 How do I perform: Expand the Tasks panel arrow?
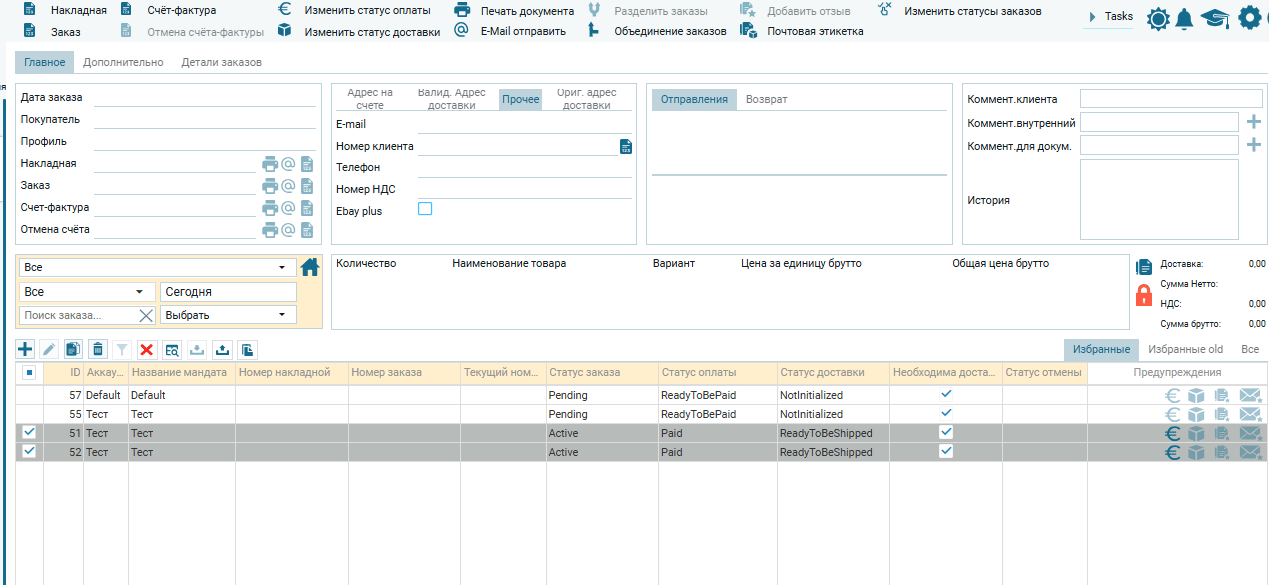tap(1092, 17)
